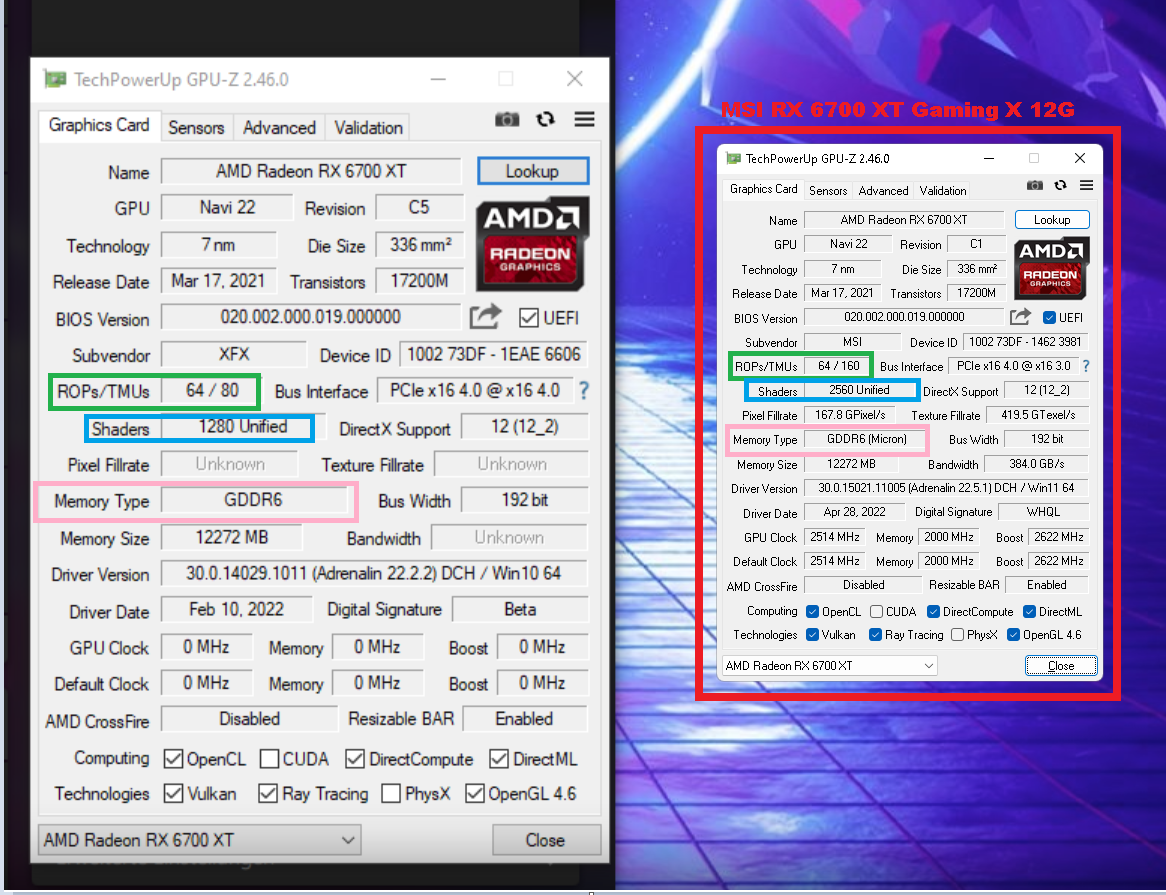Click Close button in right GPU-Z

(x=1060, y=665)
